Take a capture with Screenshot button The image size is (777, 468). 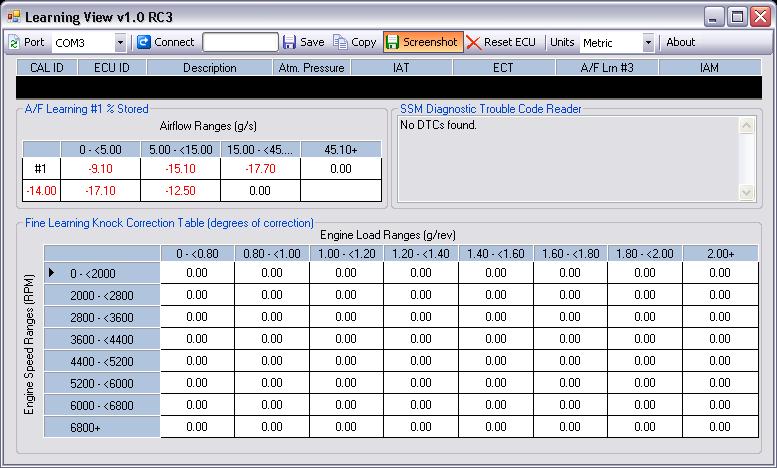pos(421,42)
